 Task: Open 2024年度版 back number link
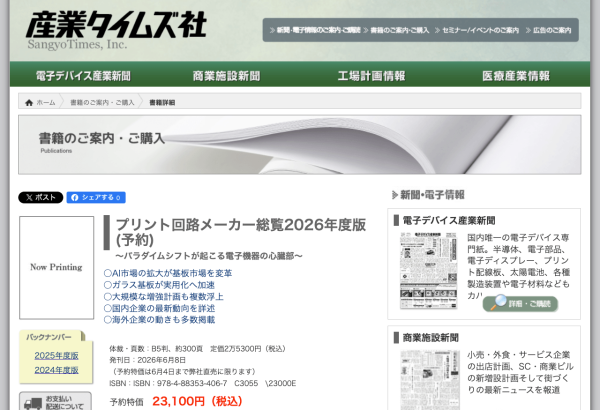[57, 370]
